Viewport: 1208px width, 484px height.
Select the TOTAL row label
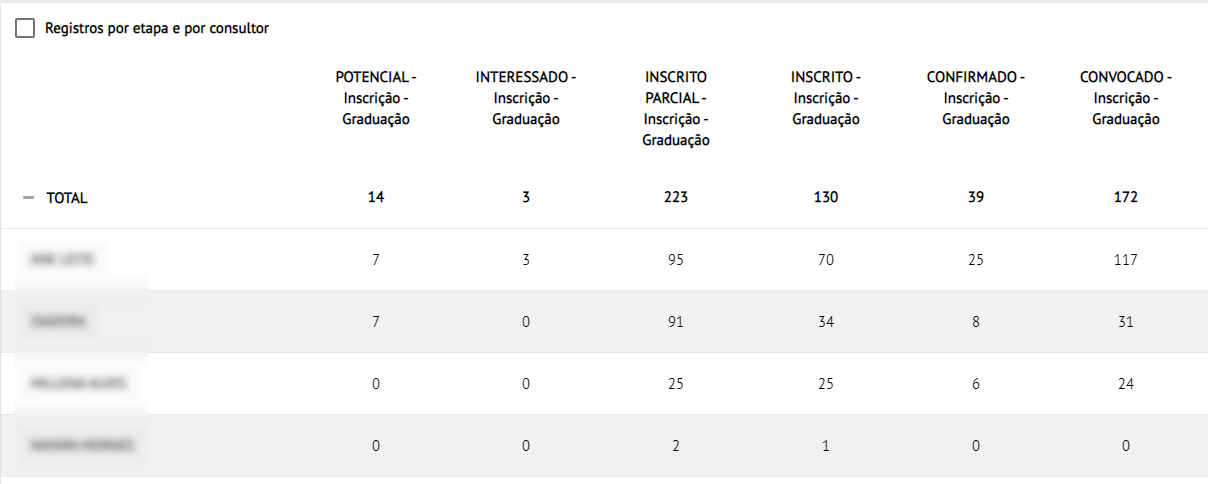click(x=67, y=198)
